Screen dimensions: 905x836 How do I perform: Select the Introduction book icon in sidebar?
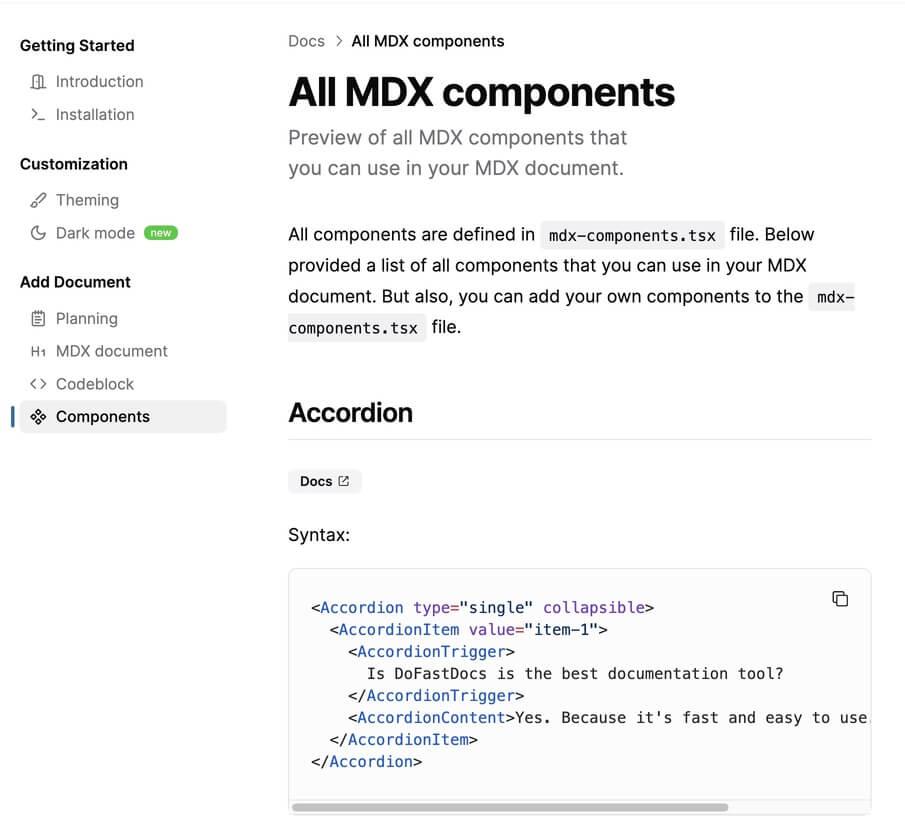click(x=38, y=82)
